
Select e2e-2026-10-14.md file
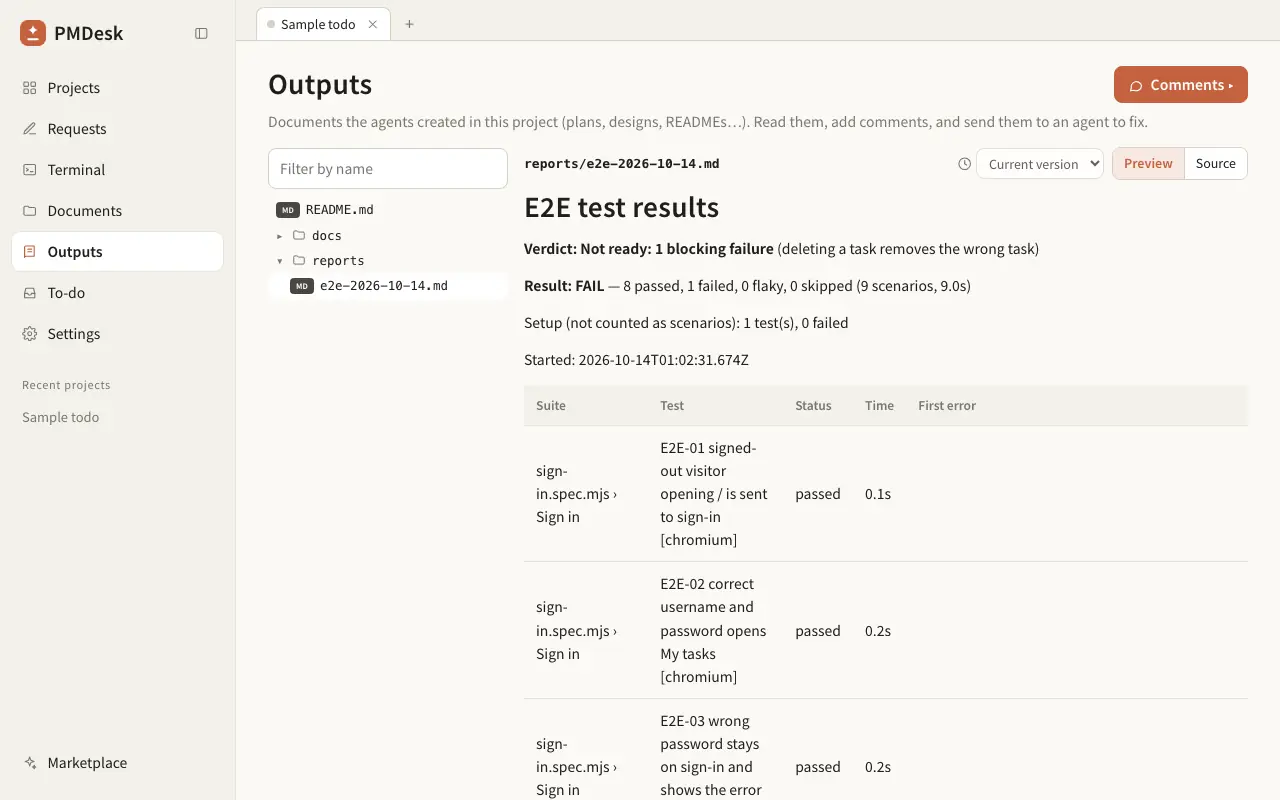coord(388,286)
